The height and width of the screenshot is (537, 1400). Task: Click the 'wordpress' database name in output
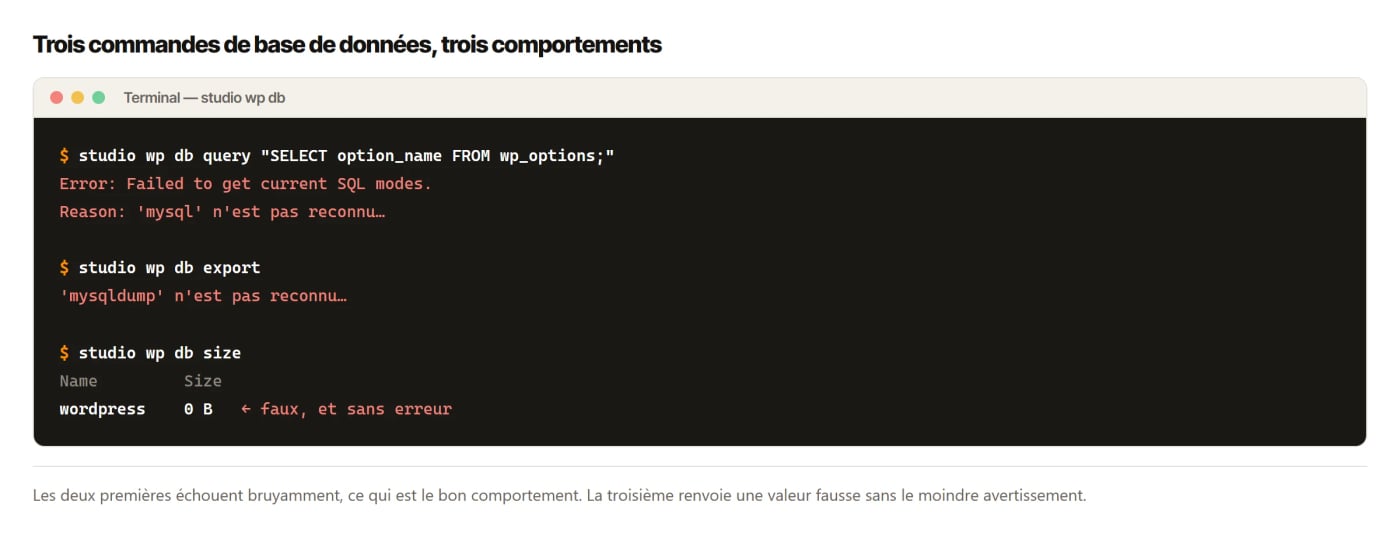click(x=102, y=409)
